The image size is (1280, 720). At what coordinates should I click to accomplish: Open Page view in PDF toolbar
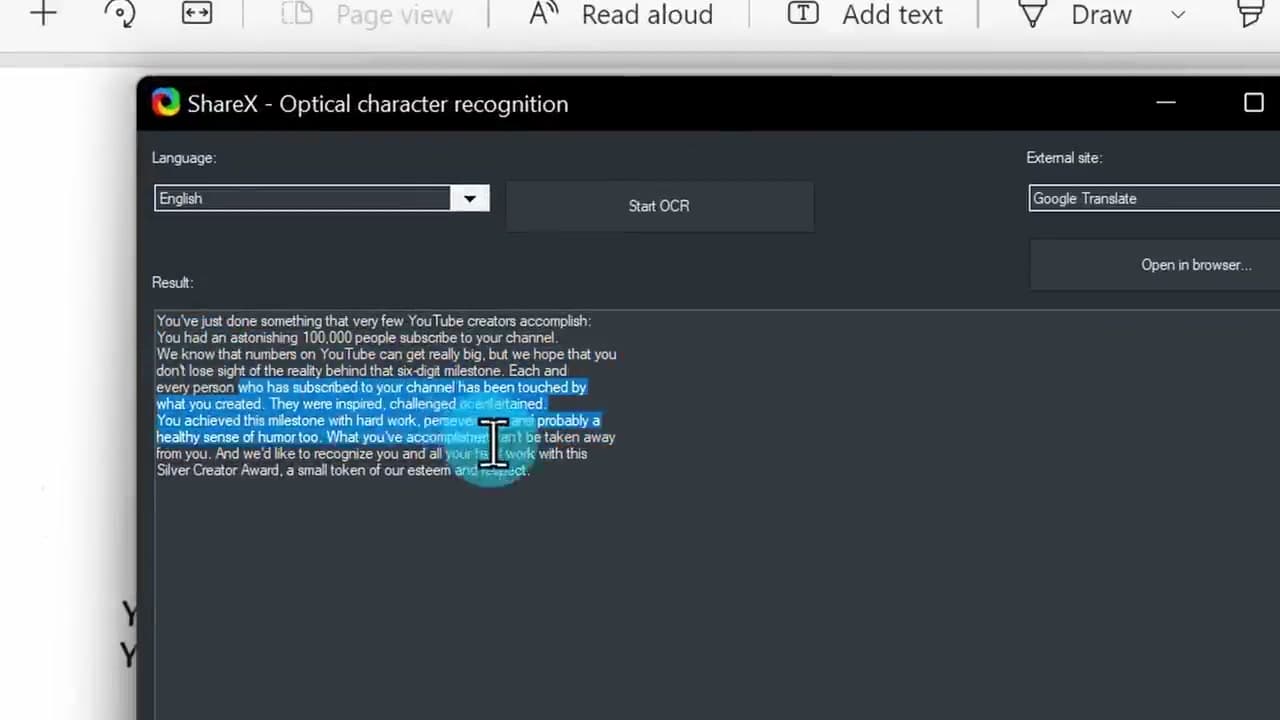tap(366, 14)
